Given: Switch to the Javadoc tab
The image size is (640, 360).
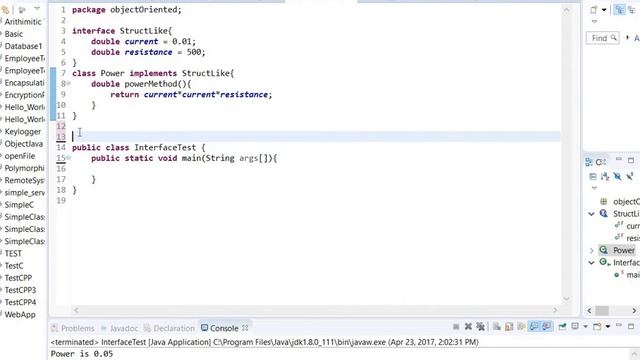Looking at the screenshot, I should [119, 328].
